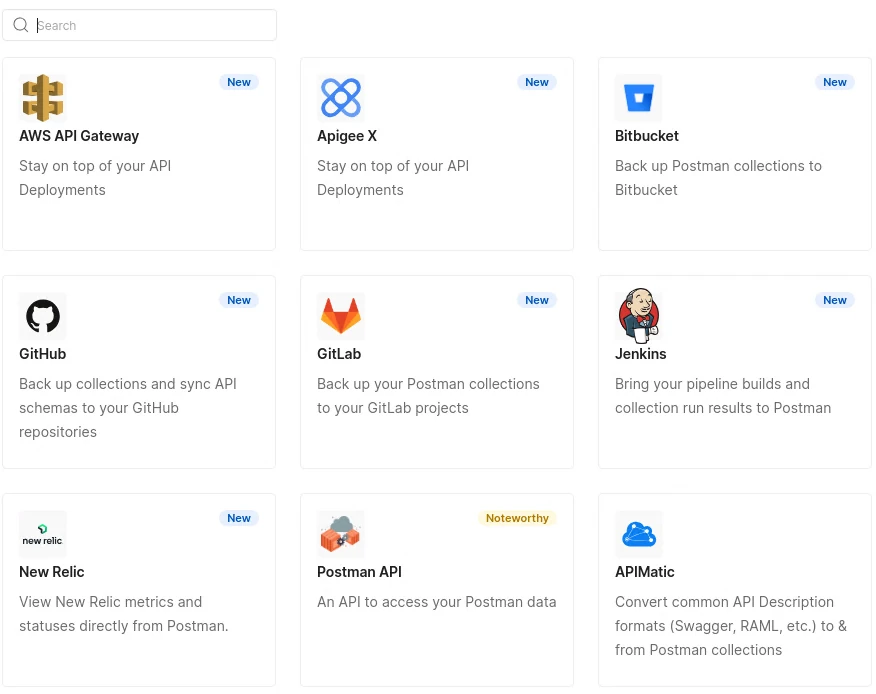
Task: Open the GitHub Octocat icon
Action: 42,316
